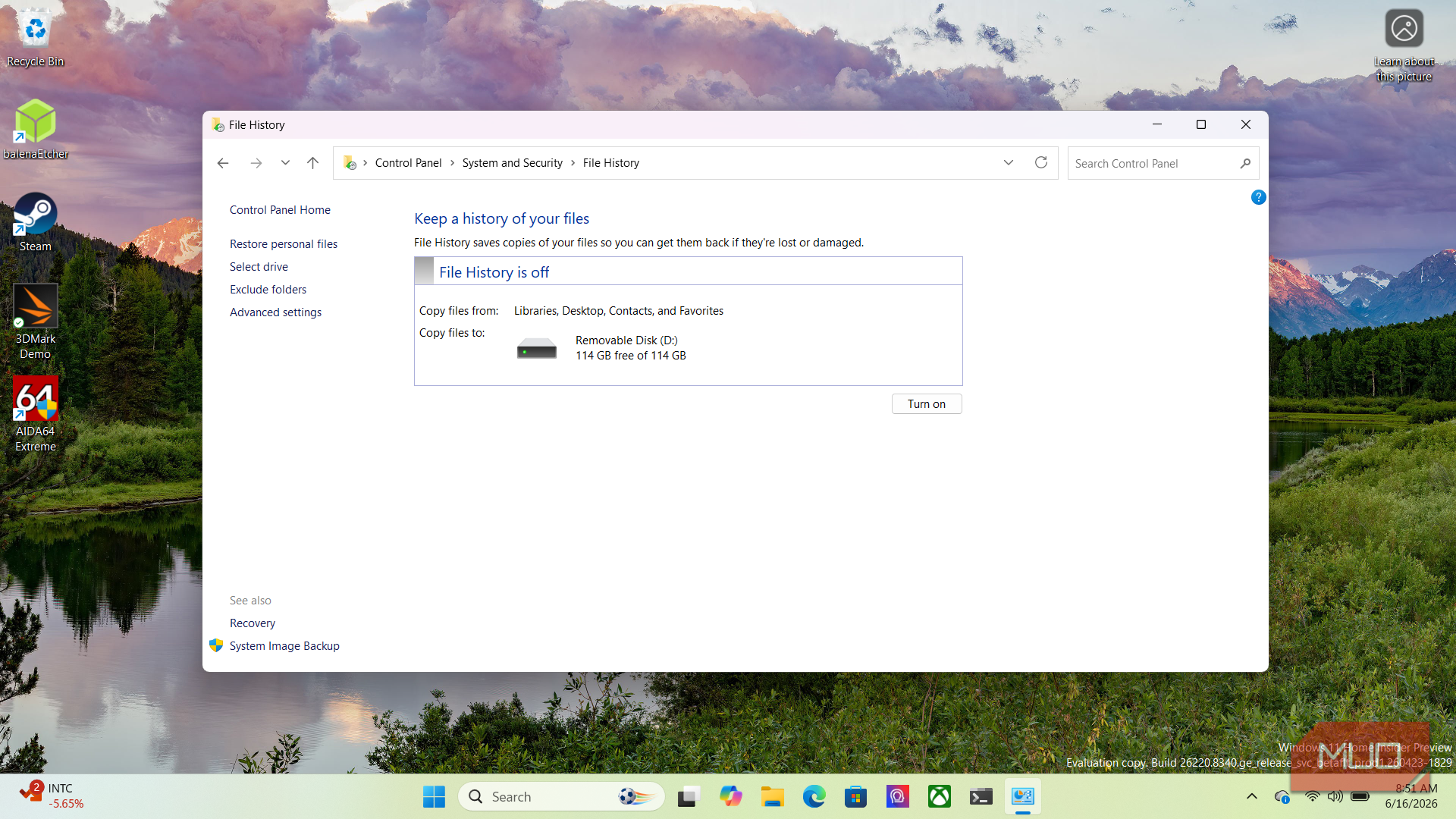Open Exclude folders

tap(268, 290)
